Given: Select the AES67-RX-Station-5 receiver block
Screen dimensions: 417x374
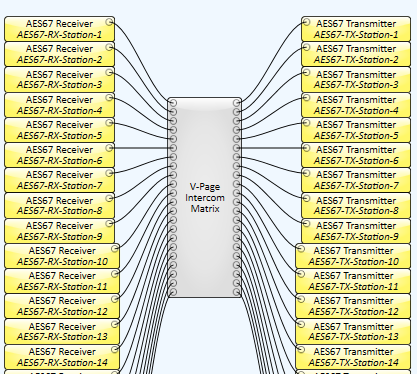Looking at the screenshot, I should coord(59,130).
